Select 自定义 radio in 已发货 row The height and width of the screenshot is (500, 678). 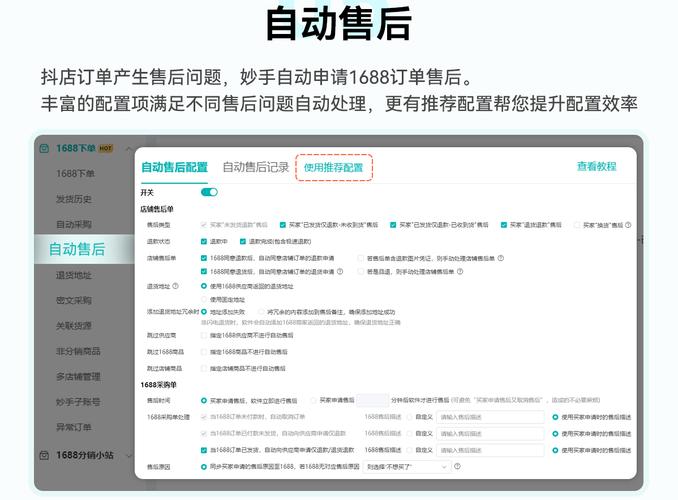pos(409,450)
